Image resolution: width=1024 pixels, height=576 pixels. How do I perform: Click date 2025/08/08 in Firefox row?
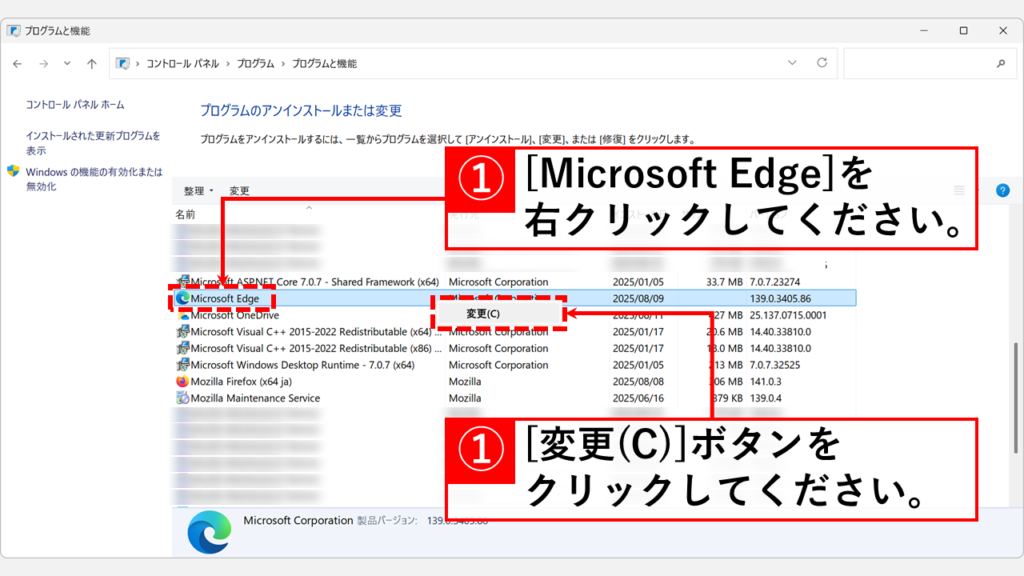click(638, 381)
